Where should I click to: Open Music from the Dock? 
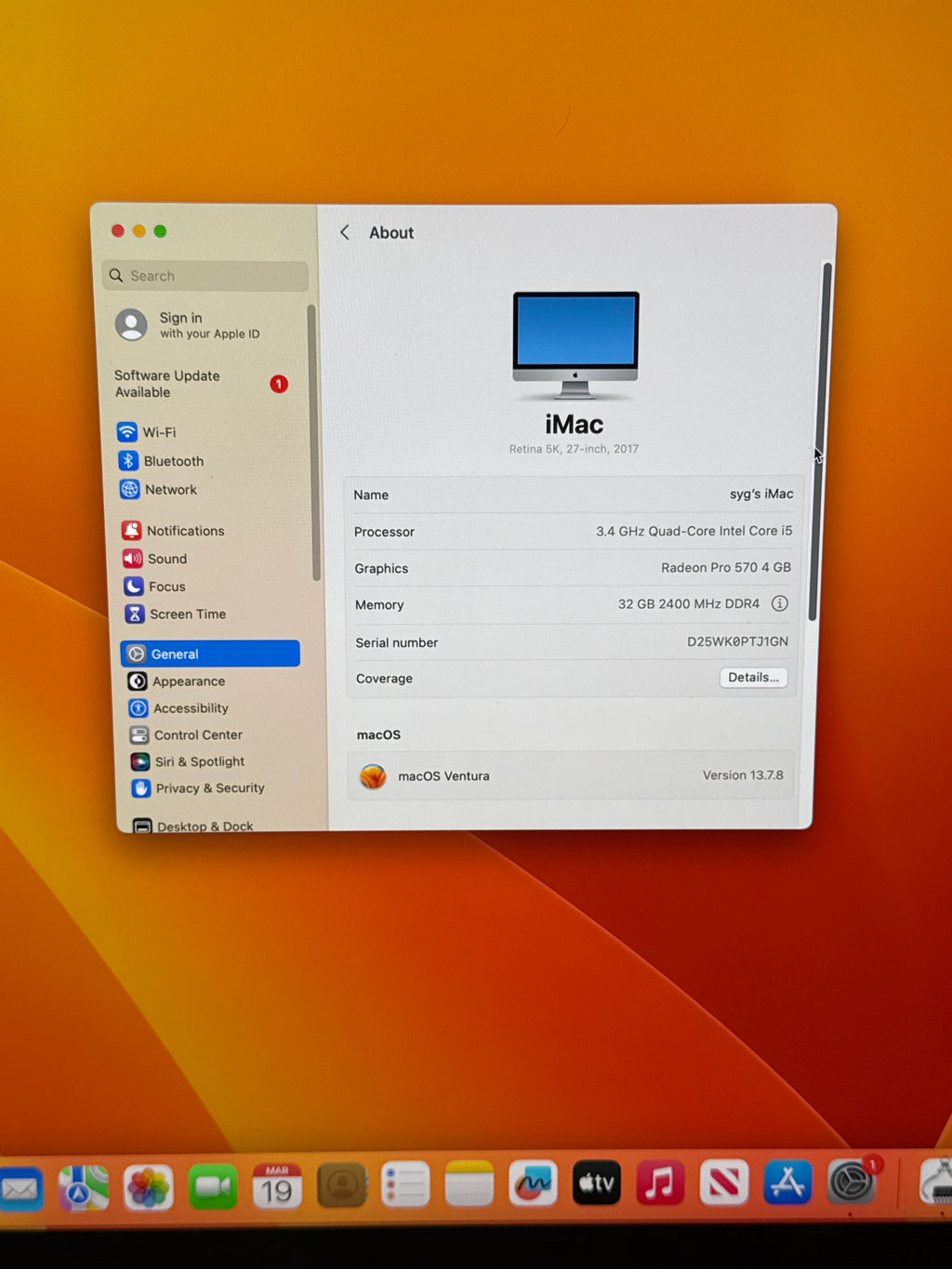(660, 1183)
